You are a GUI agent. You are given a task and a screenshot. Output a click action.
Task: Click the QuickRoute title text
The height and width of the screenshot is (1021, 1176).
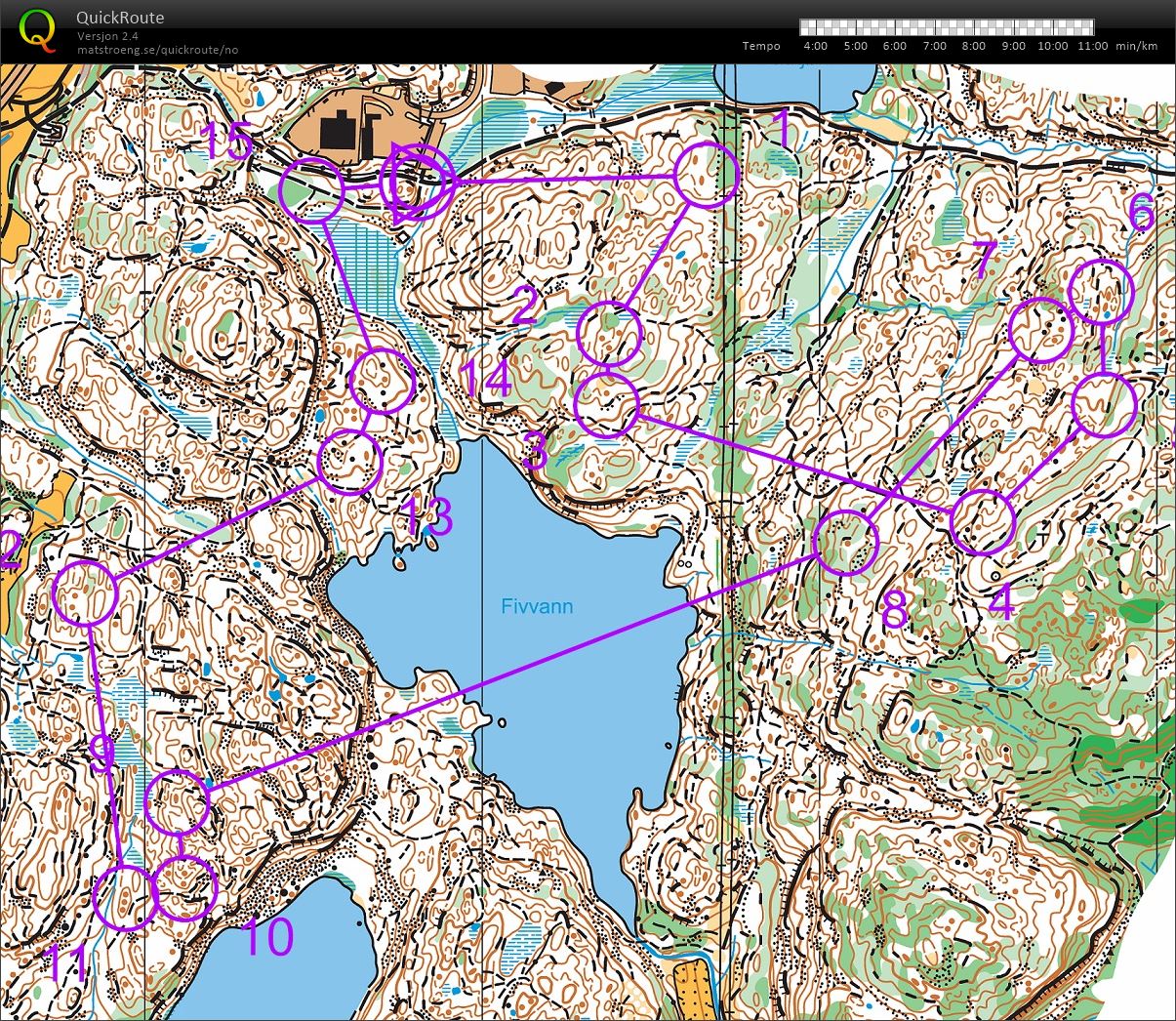point(120,18)
